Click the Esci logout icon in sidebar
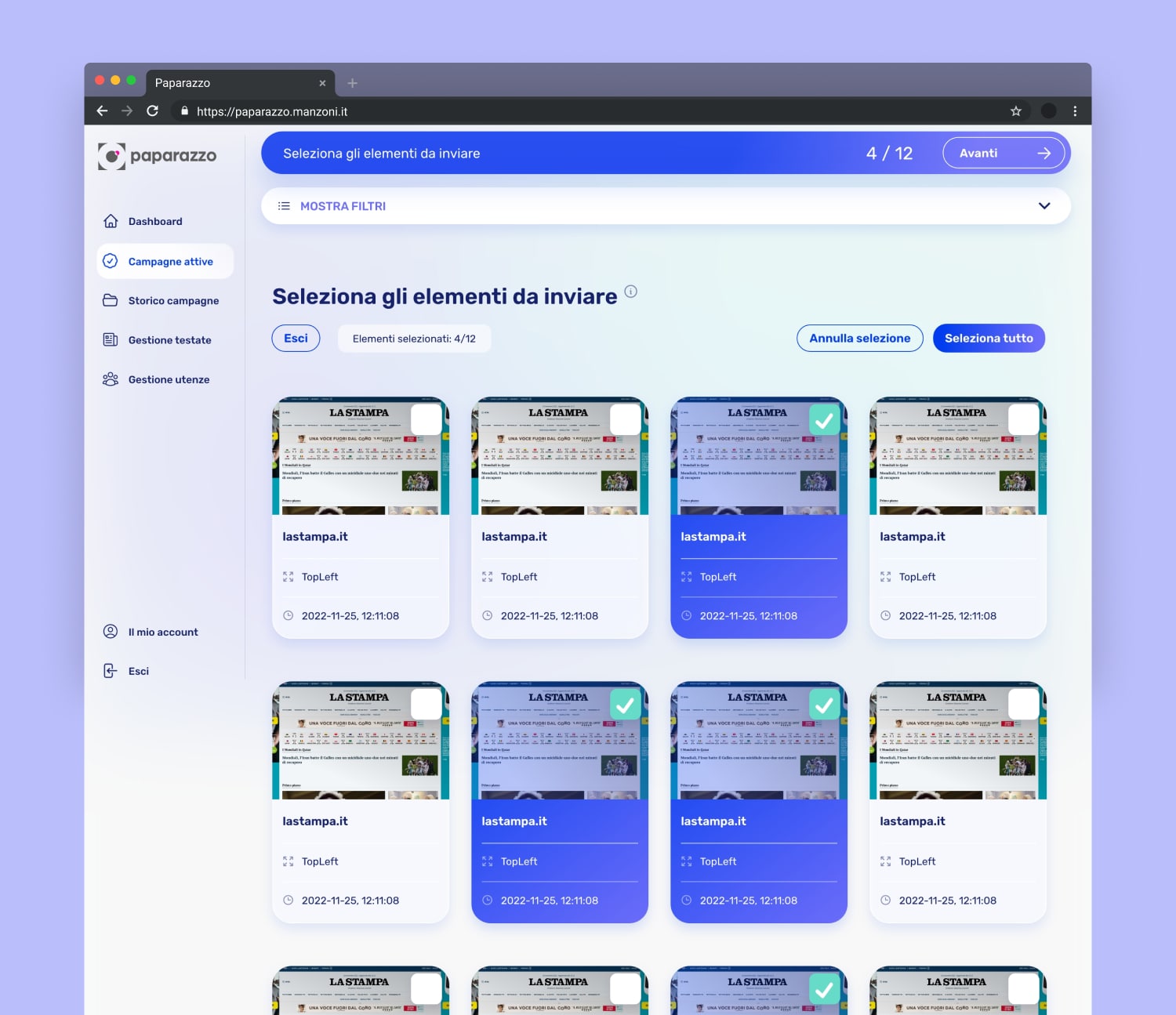The width and height of the screenshot is (1176, 1015). [111, 671]
